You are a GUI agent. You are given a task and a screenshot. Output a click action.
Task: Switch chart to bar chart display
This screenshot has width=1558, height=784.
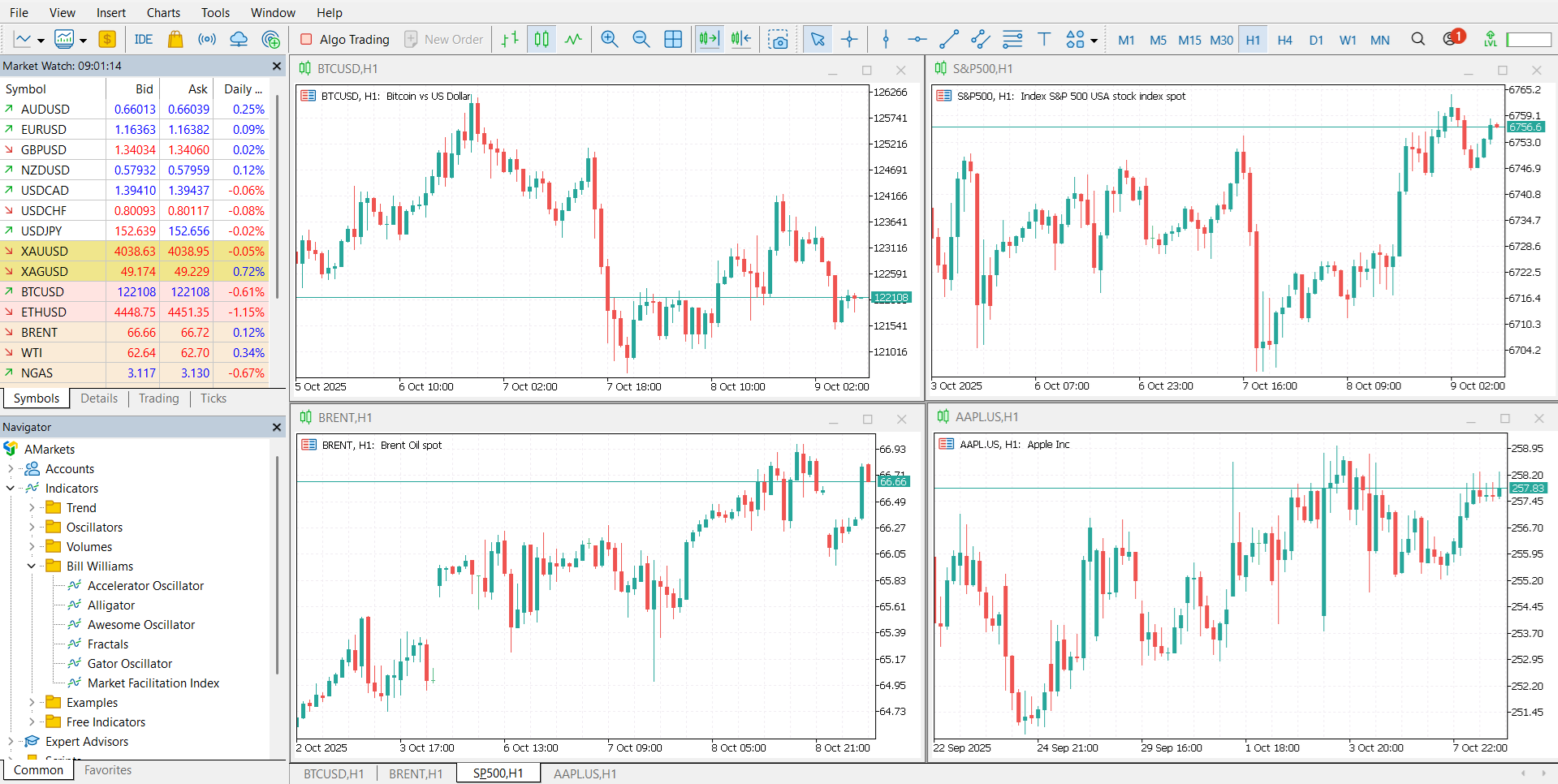(x=510, y=39)
